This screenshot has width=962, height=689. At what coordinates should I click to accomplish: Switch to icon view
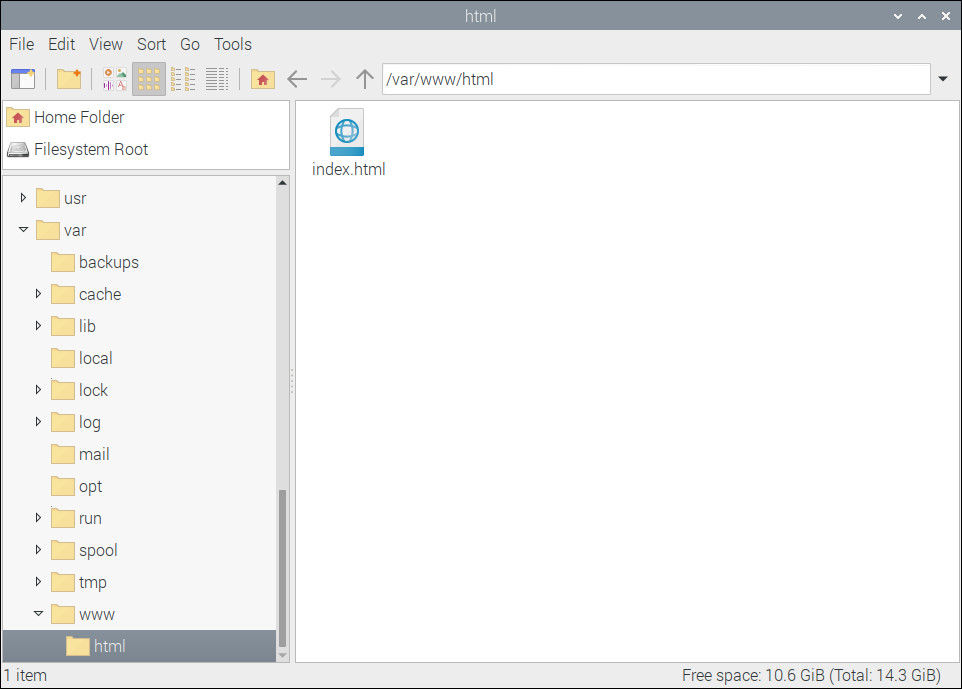(x=149, y=79)
